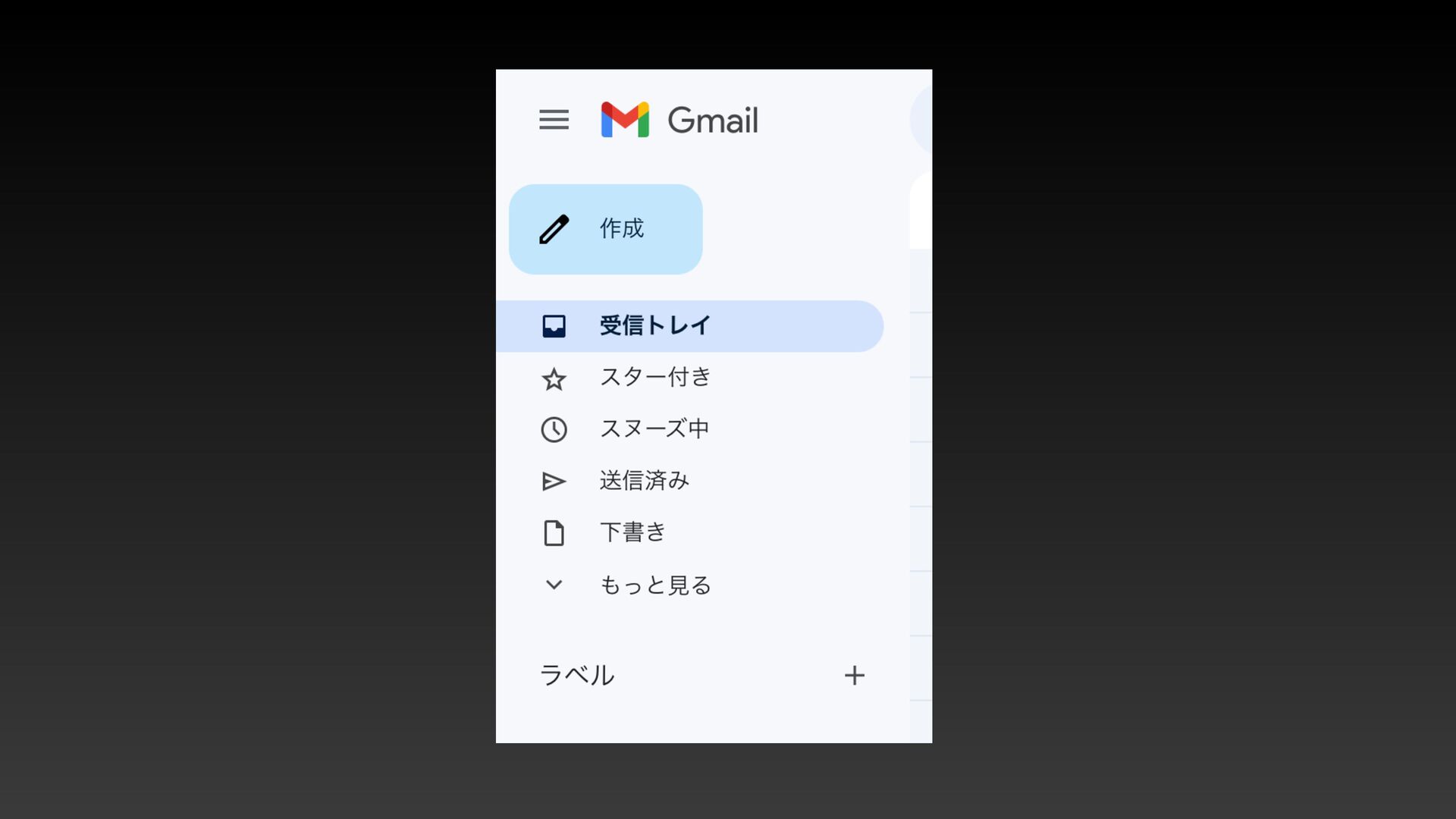Screen dimensions: 1456x819
Task: Open the 下書き drafts folder
Action: tap(632, 532)
